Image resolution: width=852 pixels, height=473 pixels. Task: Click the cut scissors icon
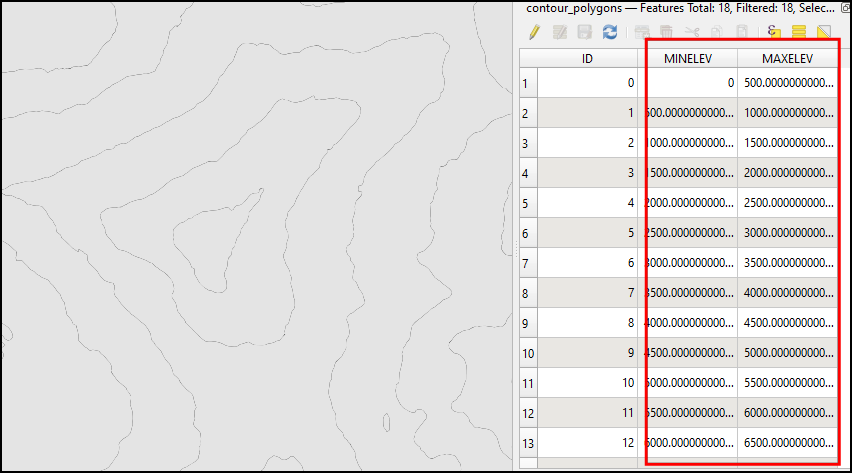(692, 32)
